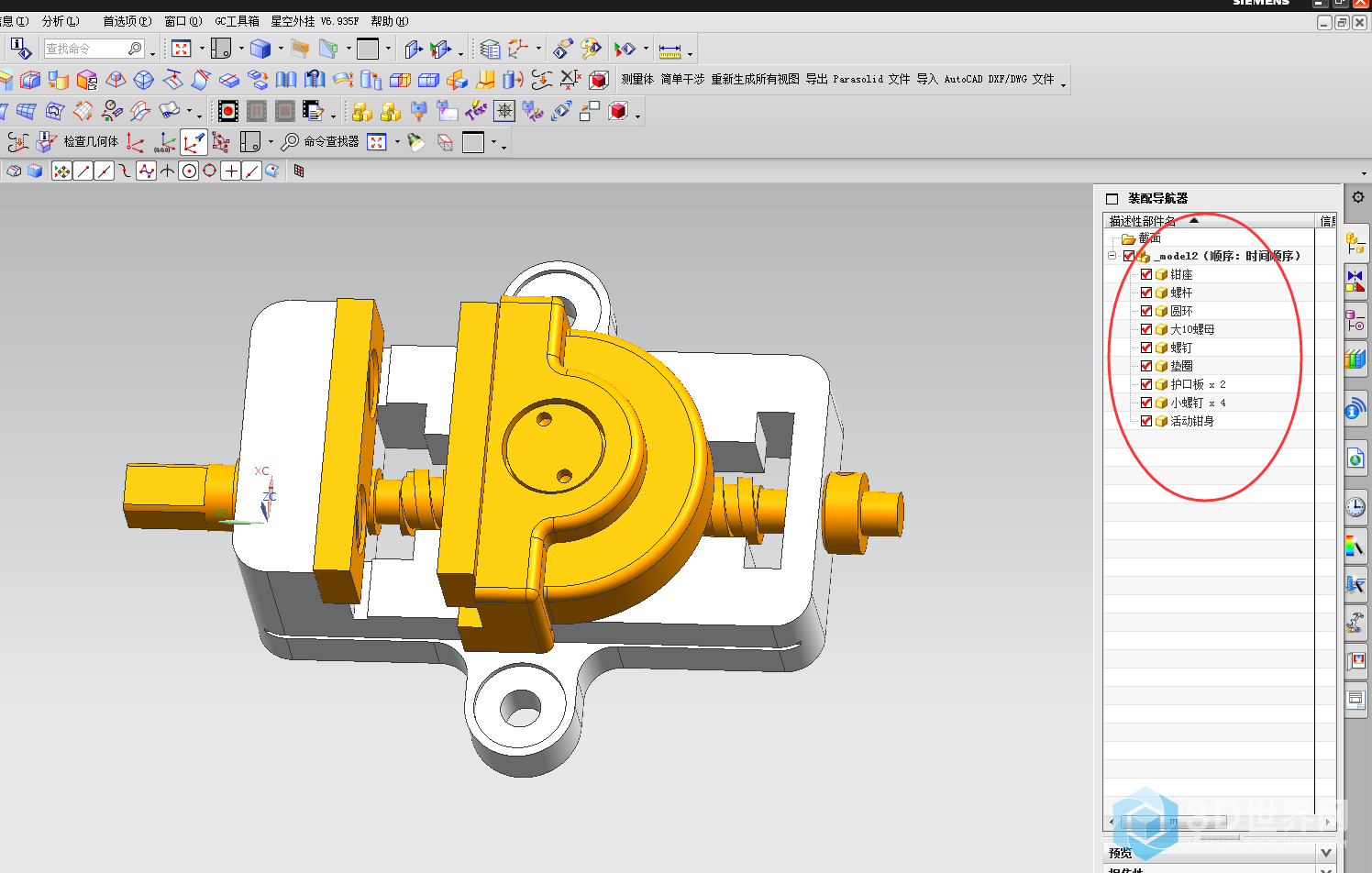
Task: Click 导入 AutoCAD DXF/DWG 文件 button
Action: pos(985,80)
